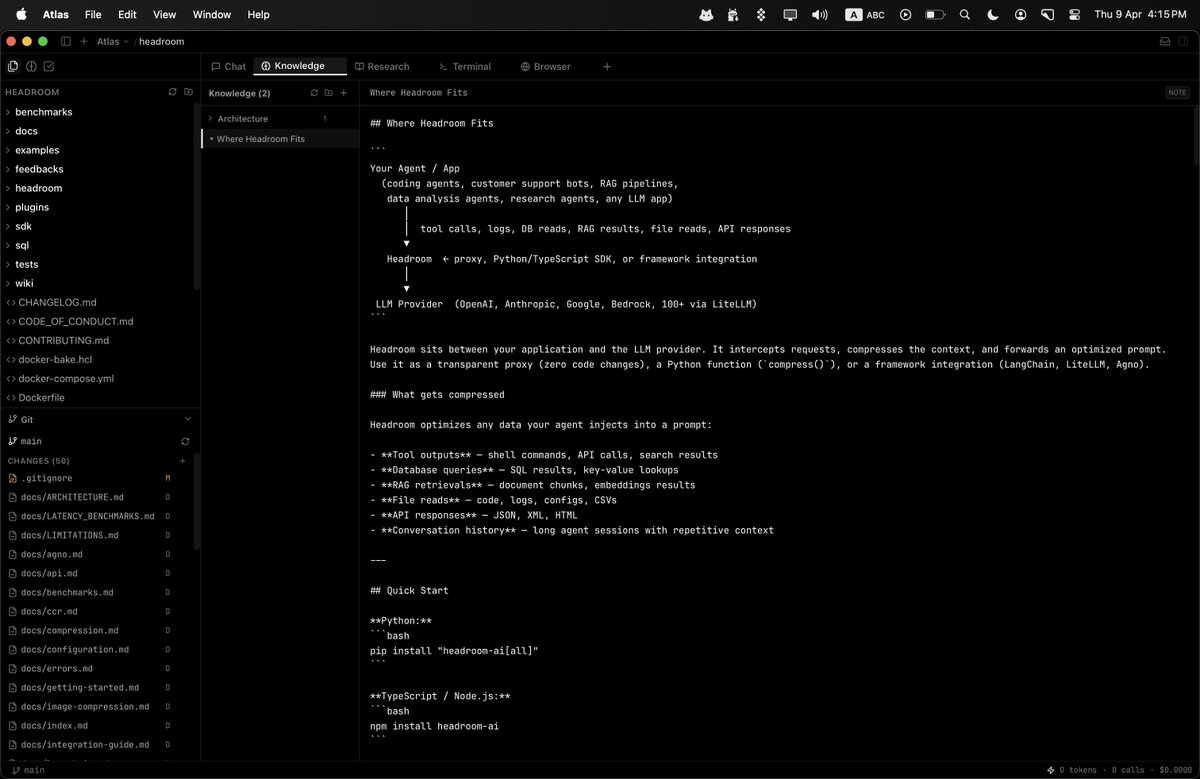This screenshot has width=1200, height=779.
Task: Click the NOTE badge button
Action: [x=1177, y=93]
